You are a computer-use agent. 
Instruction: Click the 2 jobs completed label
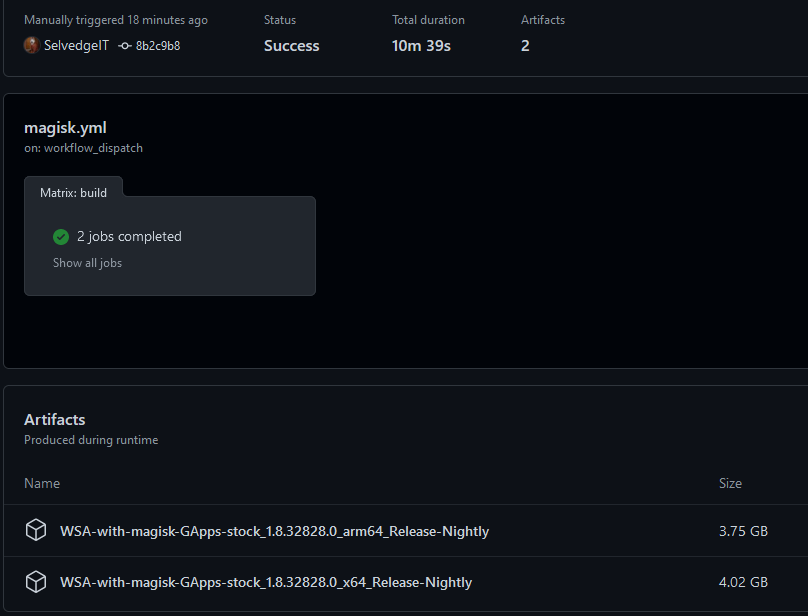click(129, 237)
